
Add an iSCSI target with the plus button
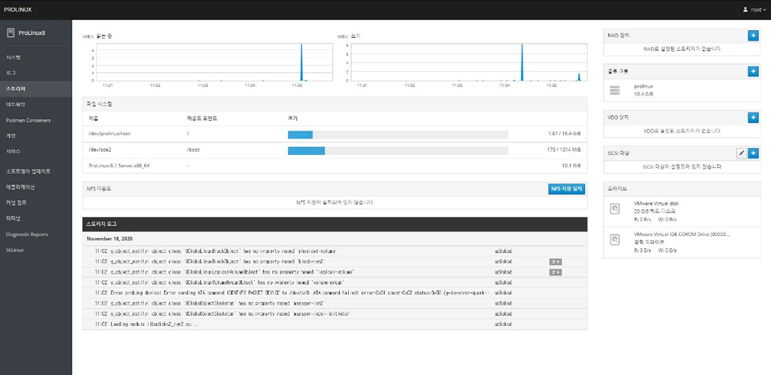(753, 153)
